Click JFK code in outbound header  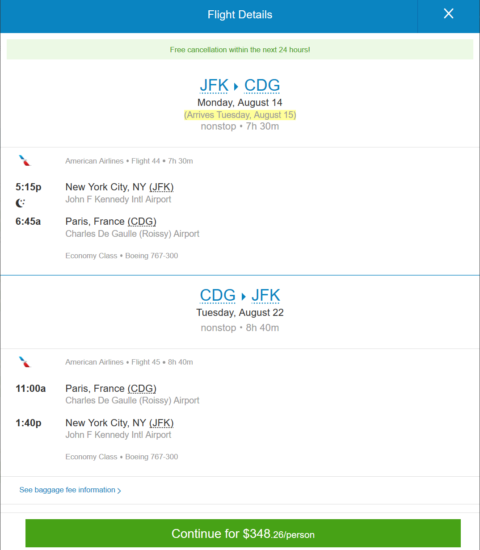pos(214,85)
